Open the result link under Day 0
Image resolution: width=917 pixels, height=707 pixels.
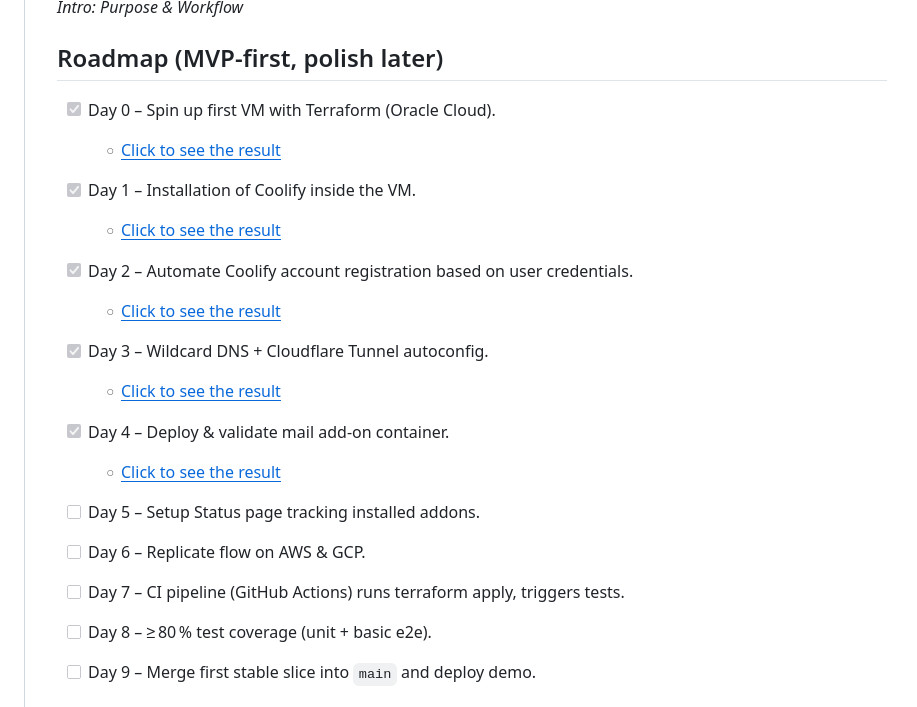tap(201, 150)
